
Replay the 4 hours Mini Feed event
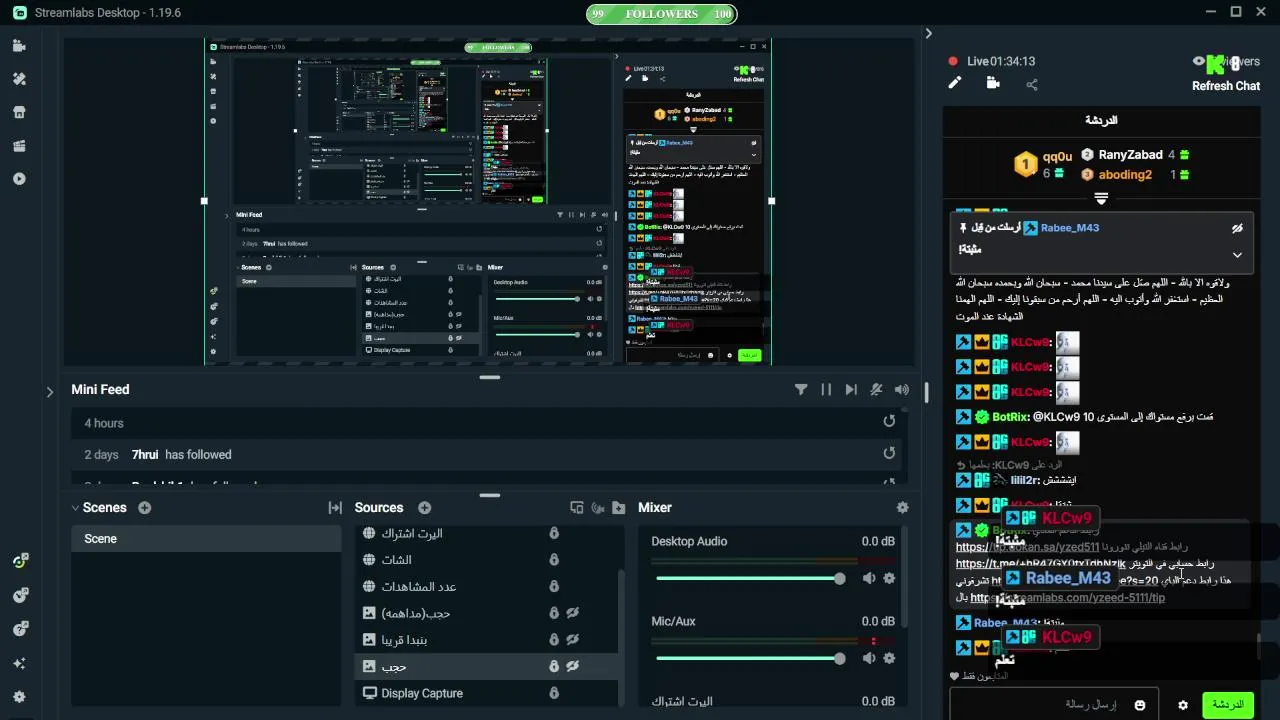[x=889, y=422]
